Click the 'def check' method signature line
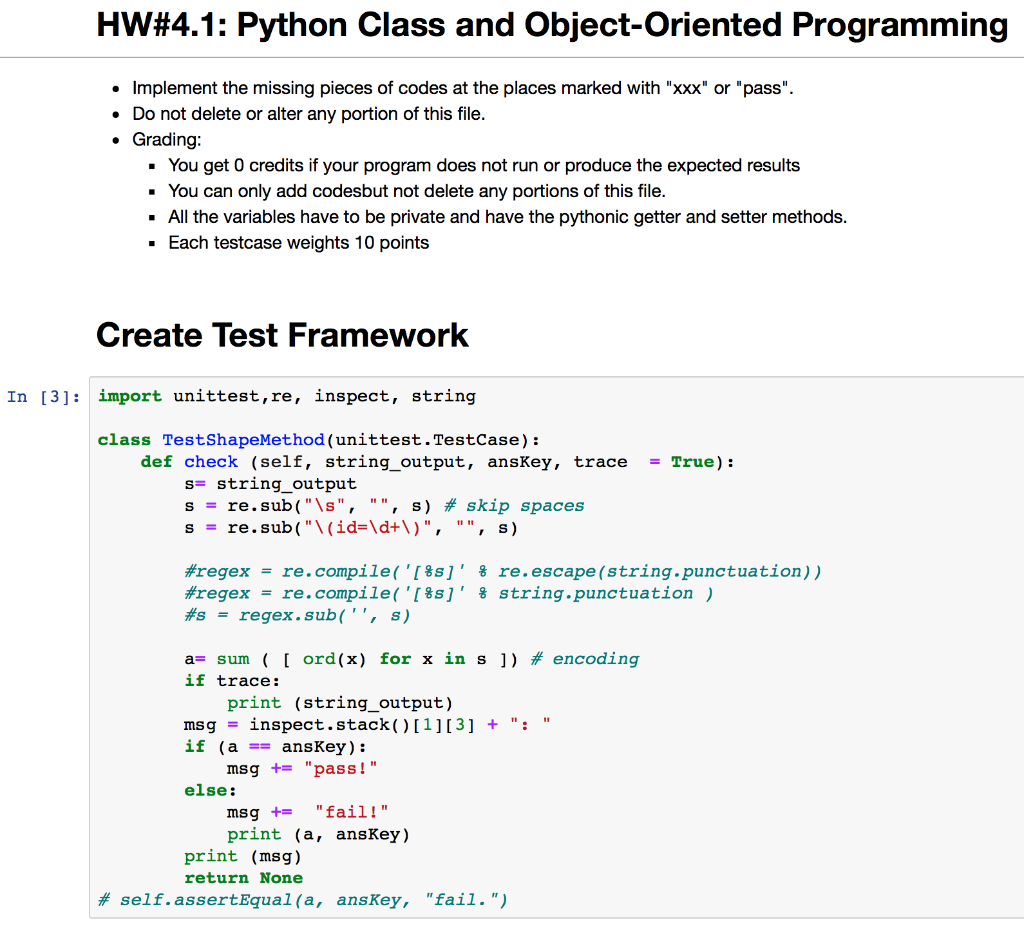Image resolution: width=1024 pixels, height=938 pixels. [438, 462]
